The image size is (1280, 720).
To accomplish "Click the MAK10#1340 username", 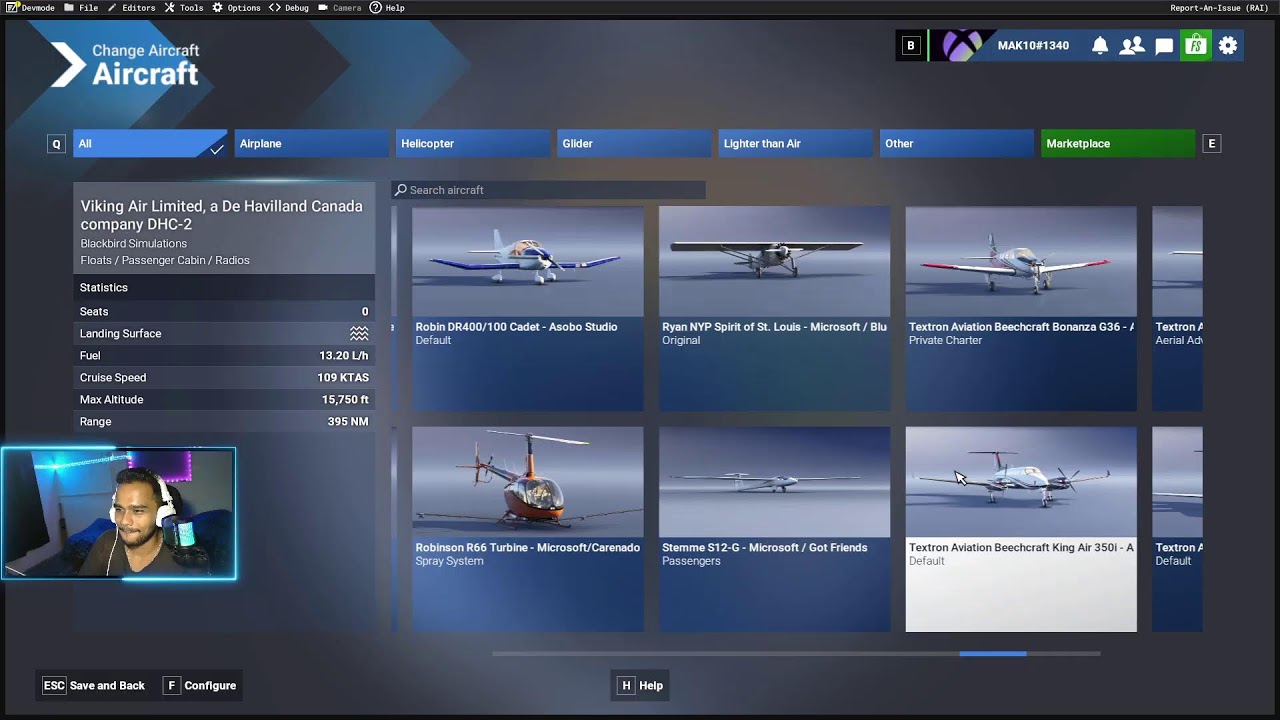I will click(x=1033, y=45).
